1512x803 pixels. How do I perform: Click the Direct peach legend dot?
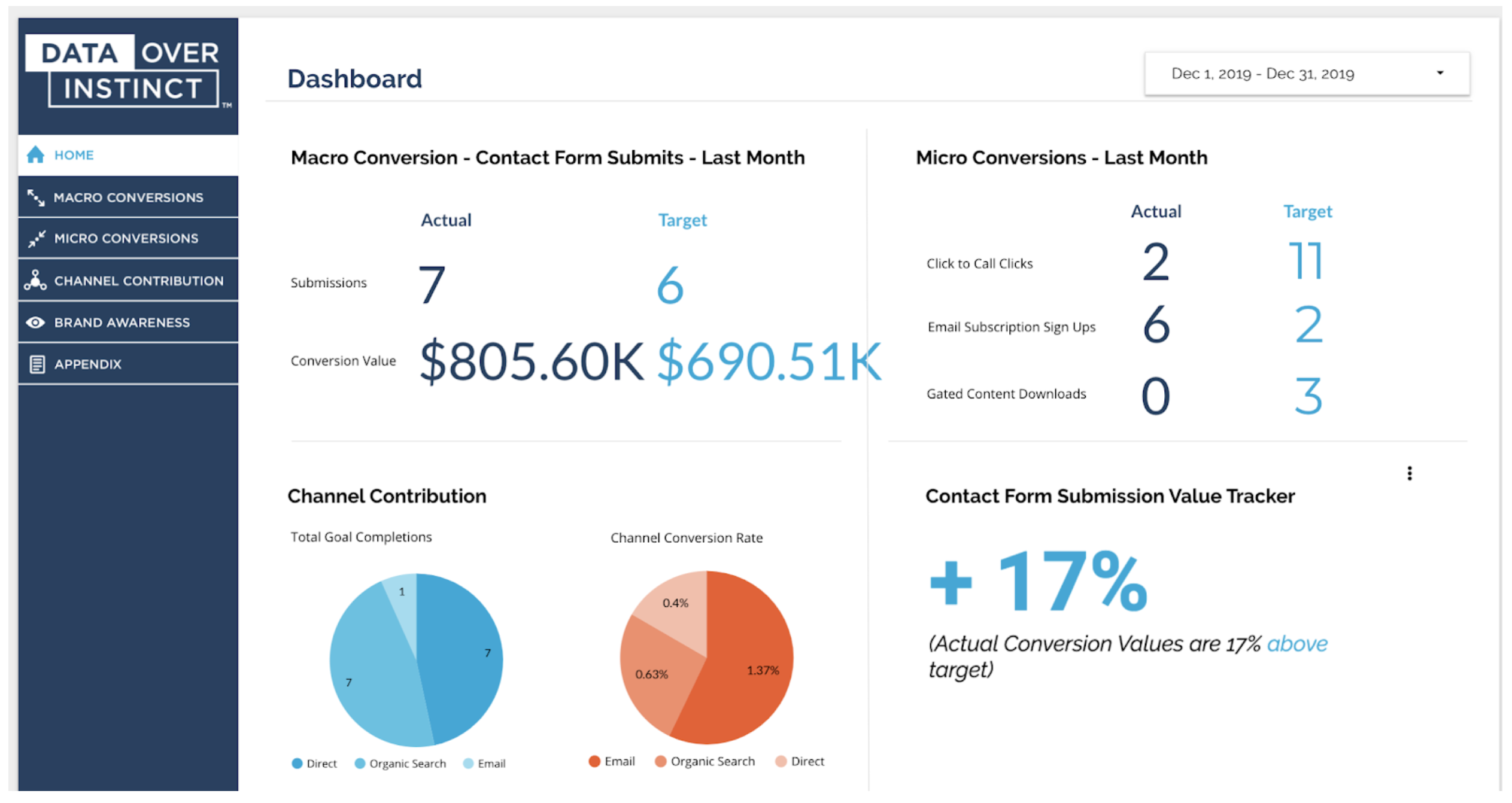pos(781,761)
